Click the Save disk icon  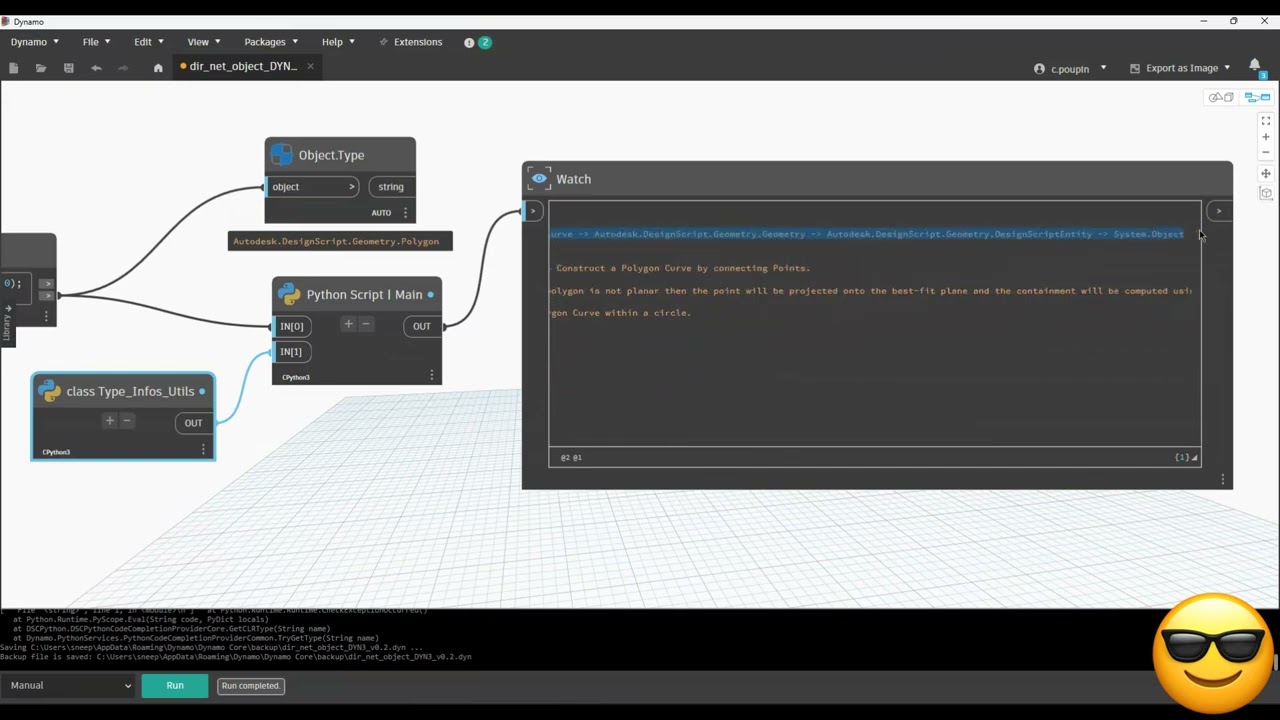(69, 68)
